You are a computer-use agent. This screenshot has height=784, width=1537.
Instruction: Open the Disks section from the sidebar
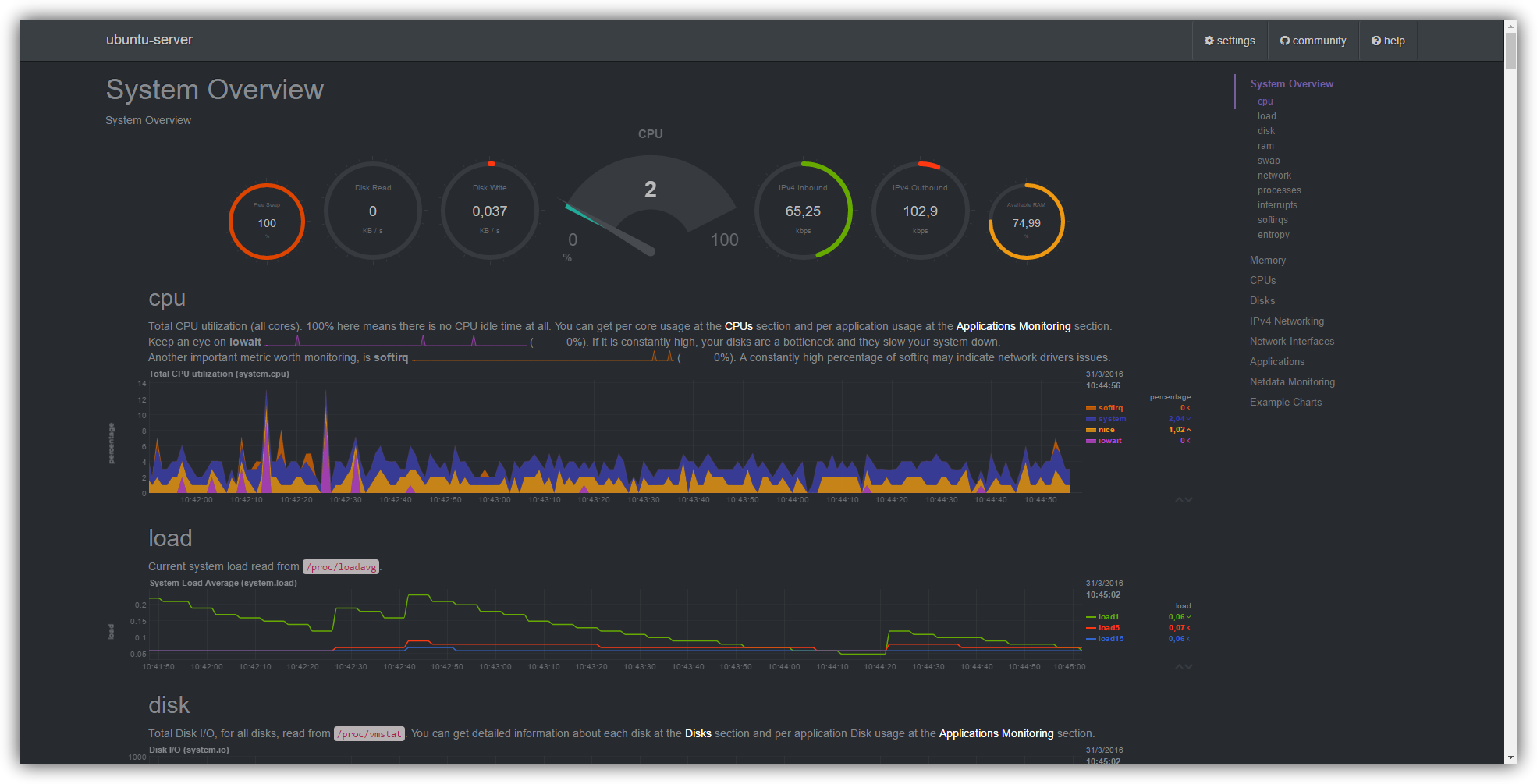point(1262,301)
